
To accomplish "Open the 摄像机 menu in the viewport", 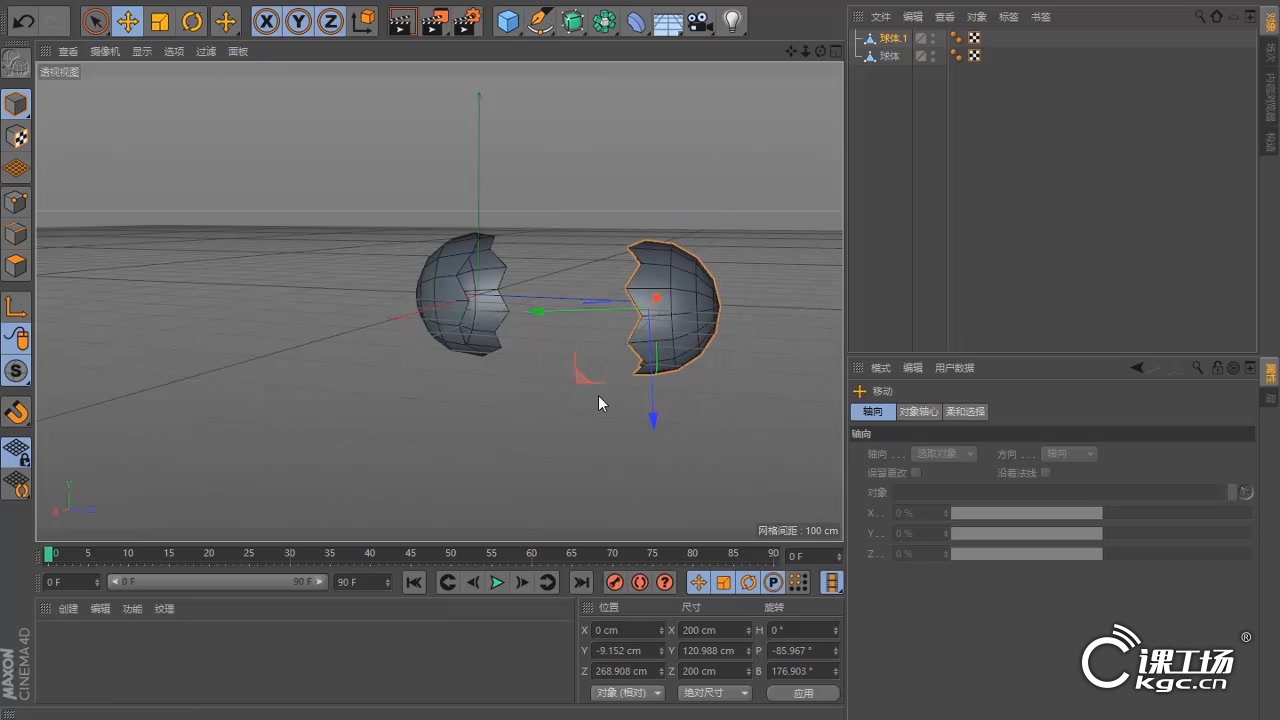I will (x=104, y=51).
